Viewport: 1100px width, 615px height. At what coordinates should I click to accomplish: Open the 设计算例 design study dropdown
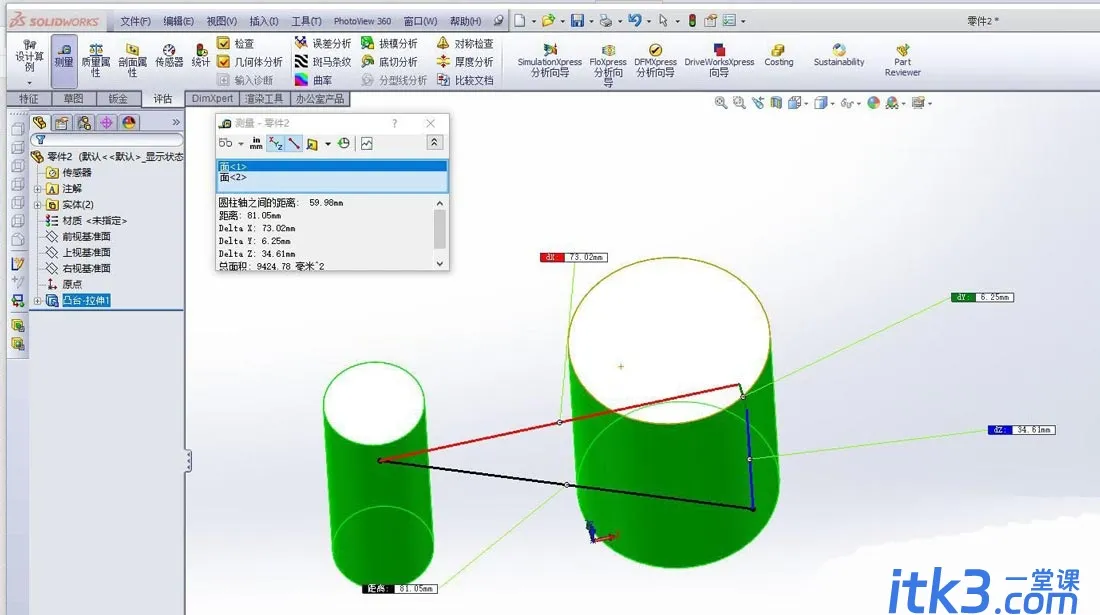pyautogui.click(x=29, y=83)
